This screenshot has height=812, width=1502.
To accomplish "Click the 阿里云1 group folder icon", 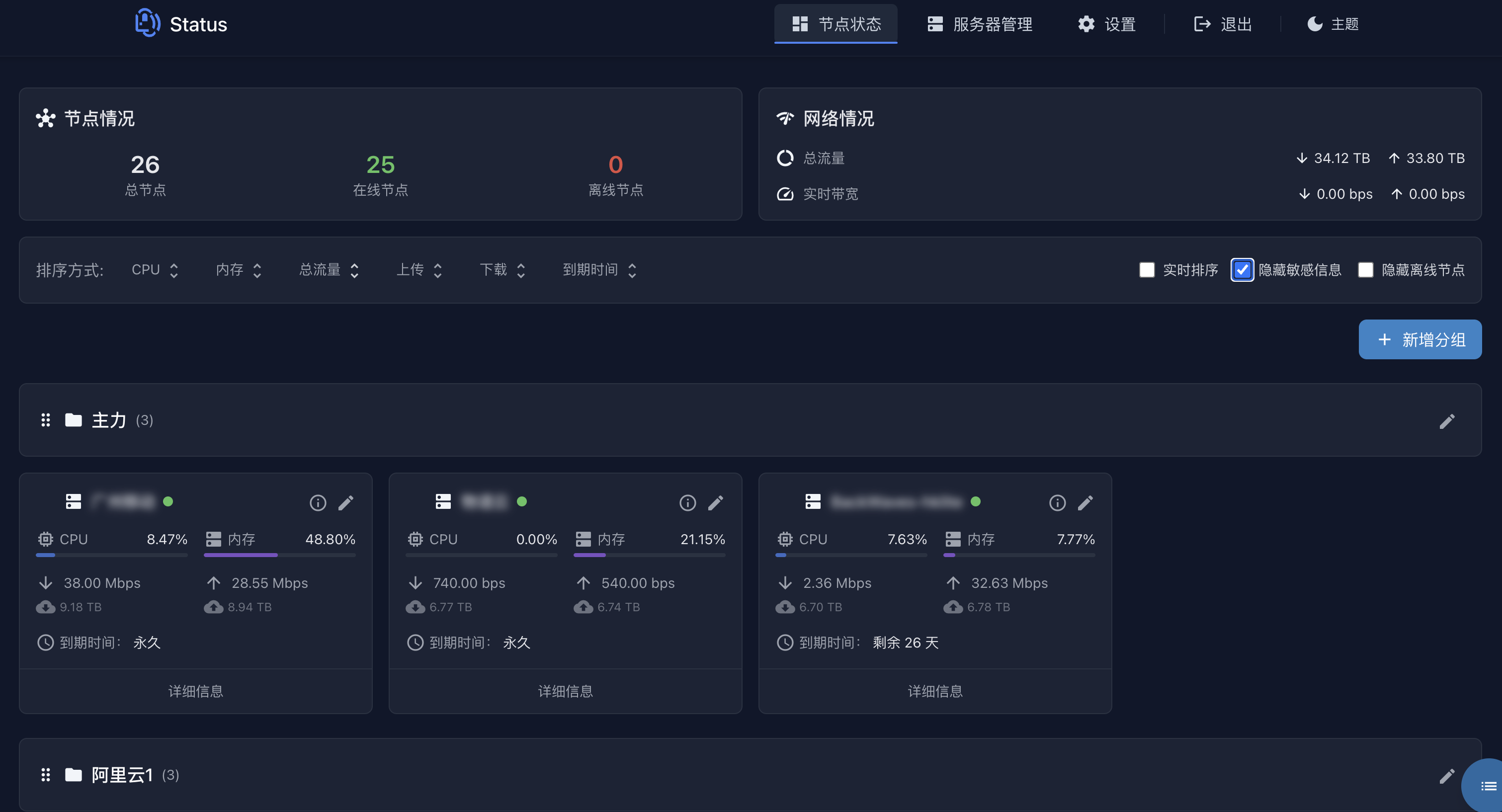I will [74, 775].
